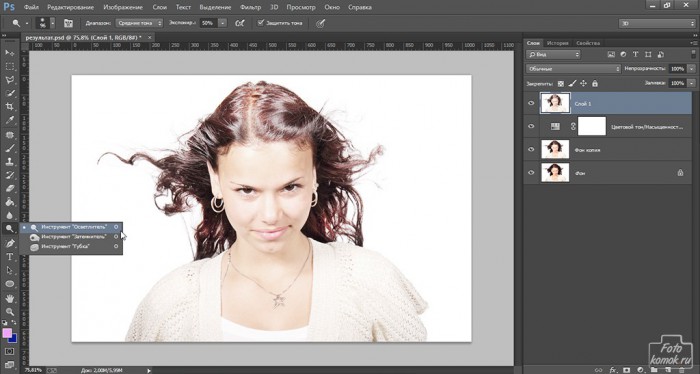The width and height of the screenshot is (700, 374).
Task: Select the History Brush tool
Action: tap(9, 175)
